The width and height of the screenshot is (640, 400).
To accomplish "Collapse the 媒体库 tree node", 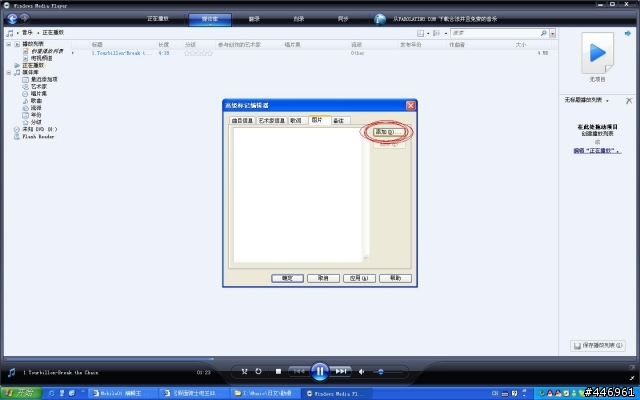I will [x=9, y=72].
